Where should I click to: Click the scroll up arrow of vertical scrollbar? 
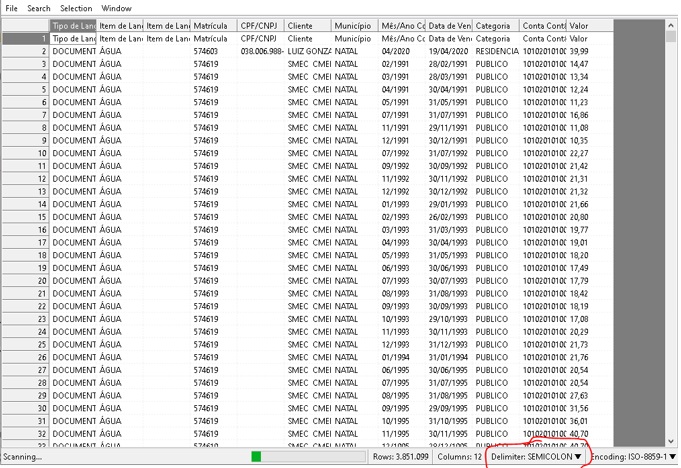(x=672, y=24)
